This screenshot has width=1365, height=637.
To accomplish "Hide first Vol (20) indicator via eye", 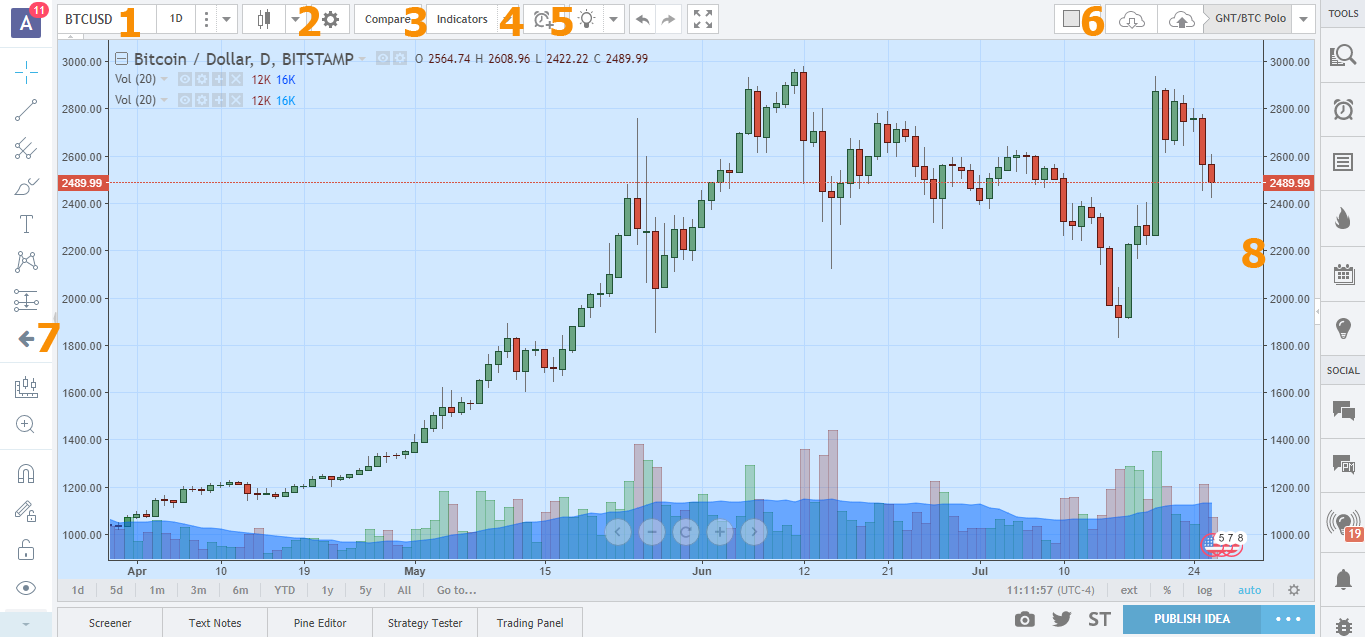I will [x=184, y=79].
